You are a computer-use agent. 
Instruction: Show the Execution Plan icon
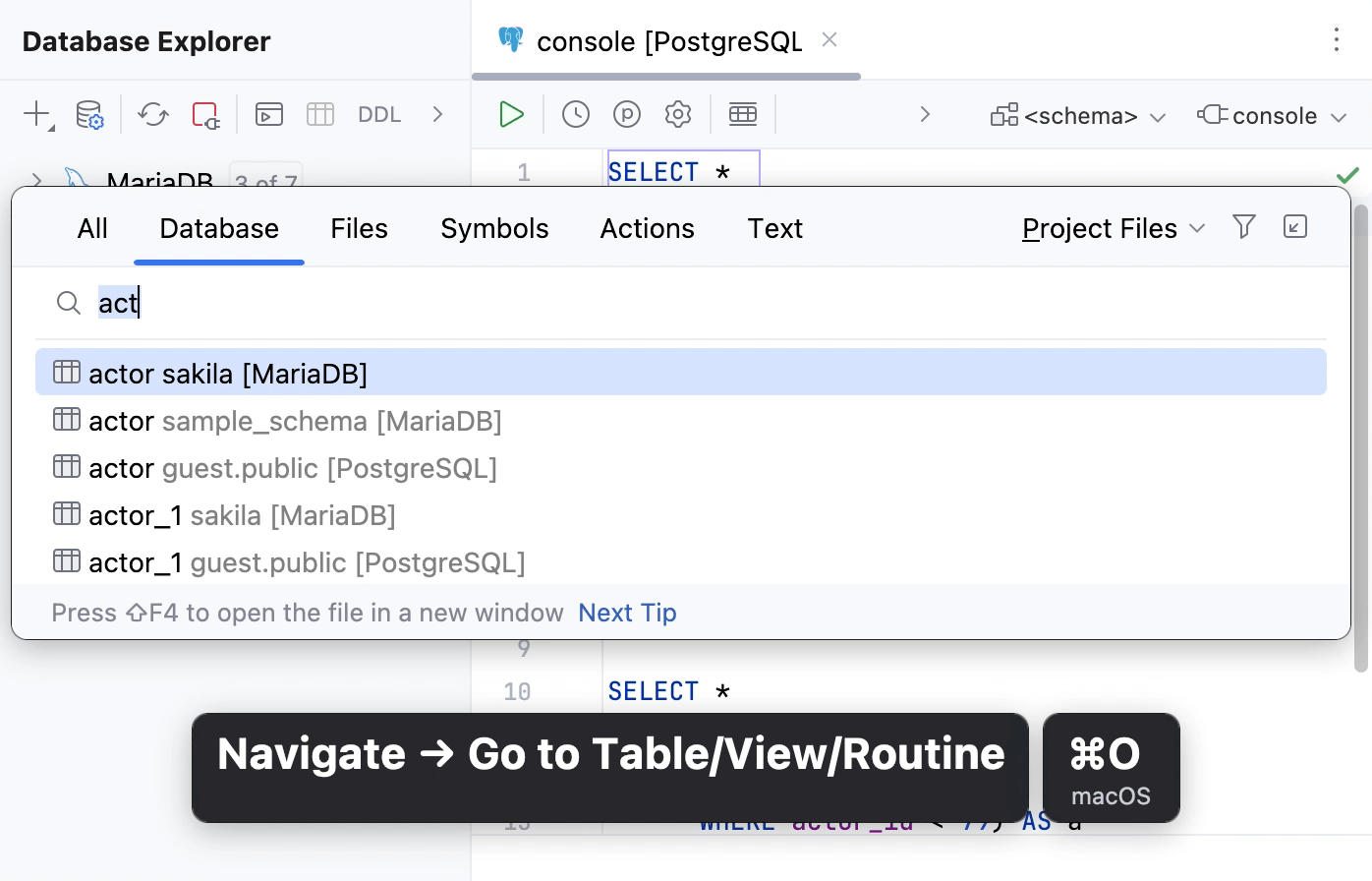[628, 114]
